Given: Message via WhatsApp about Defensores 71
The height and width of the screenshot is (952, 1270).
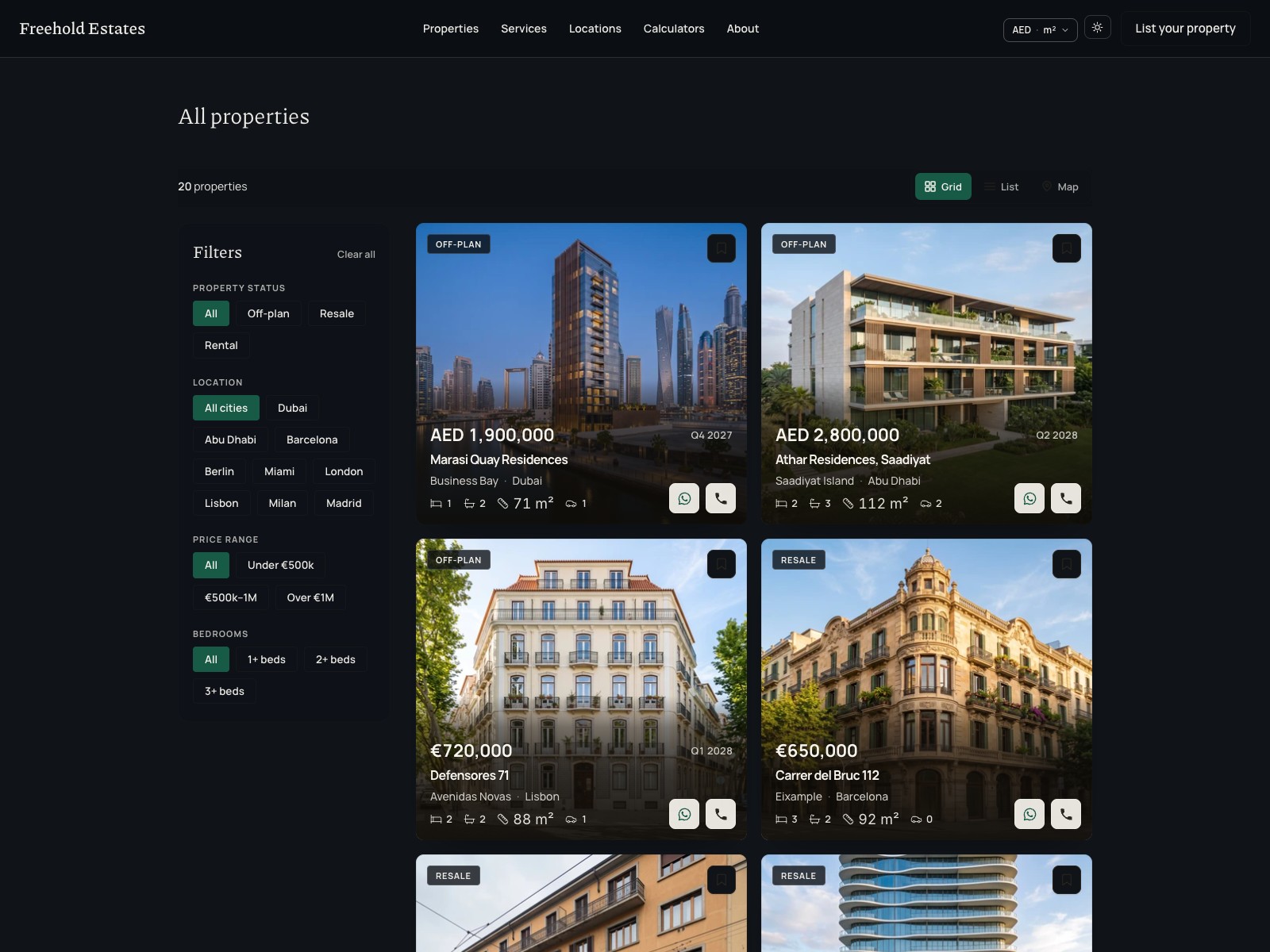Looking at the screenshot, I should (684, 814).
